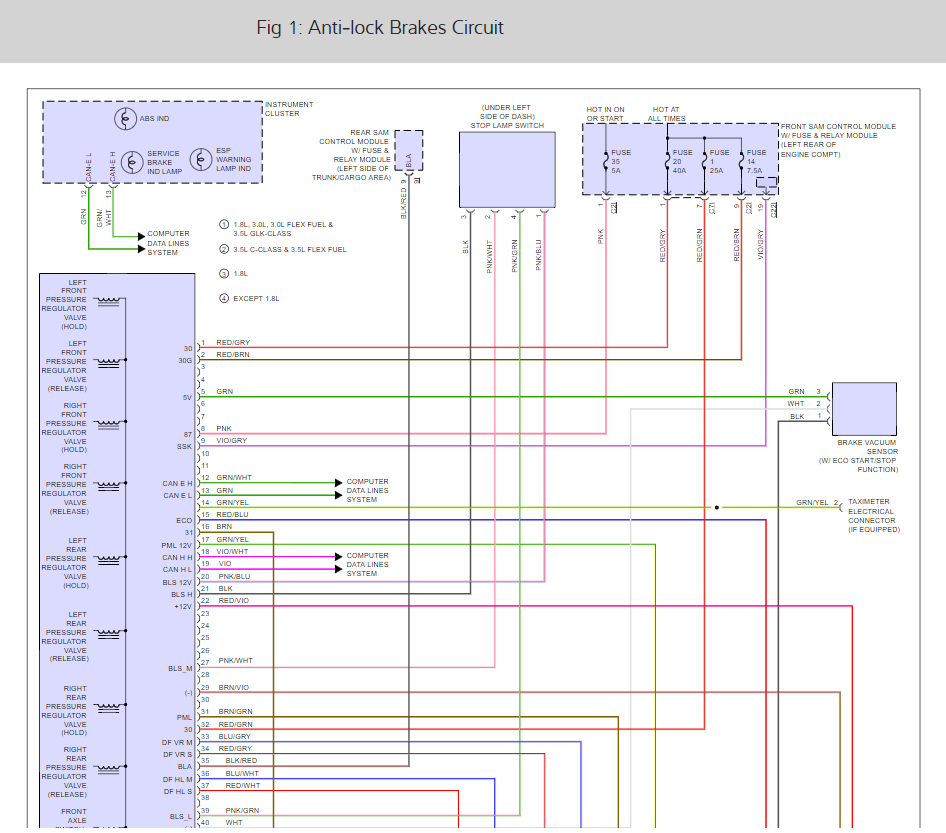Click the Brake Vacuum Sensor box
The width and height of the screenshot is (946, 833).
tap(864, 408)
